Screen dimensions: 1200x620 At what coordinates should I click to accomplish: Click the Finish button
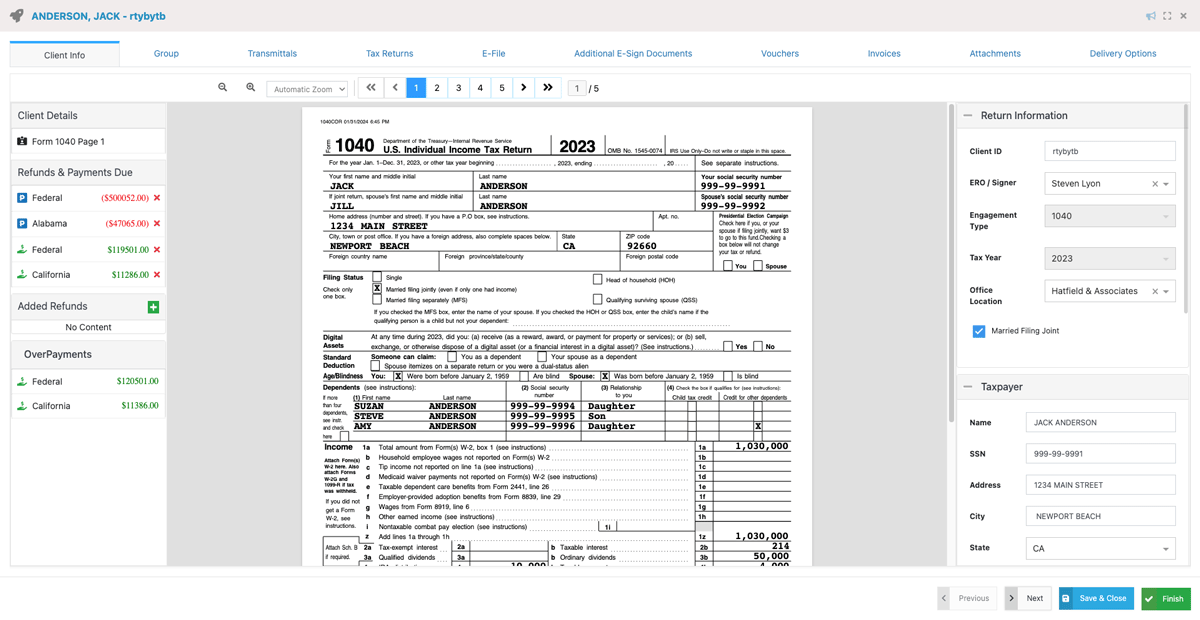pos(1165,598)
